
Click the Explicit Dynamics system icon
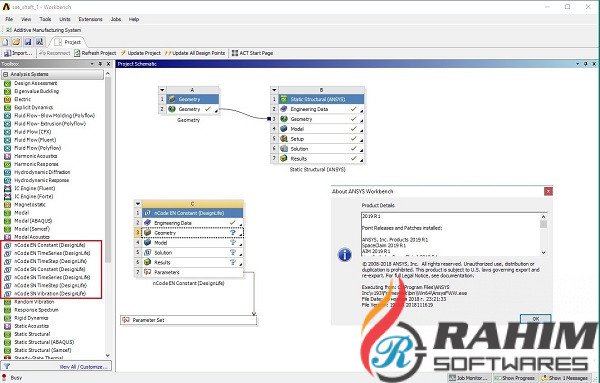point(7,108)
